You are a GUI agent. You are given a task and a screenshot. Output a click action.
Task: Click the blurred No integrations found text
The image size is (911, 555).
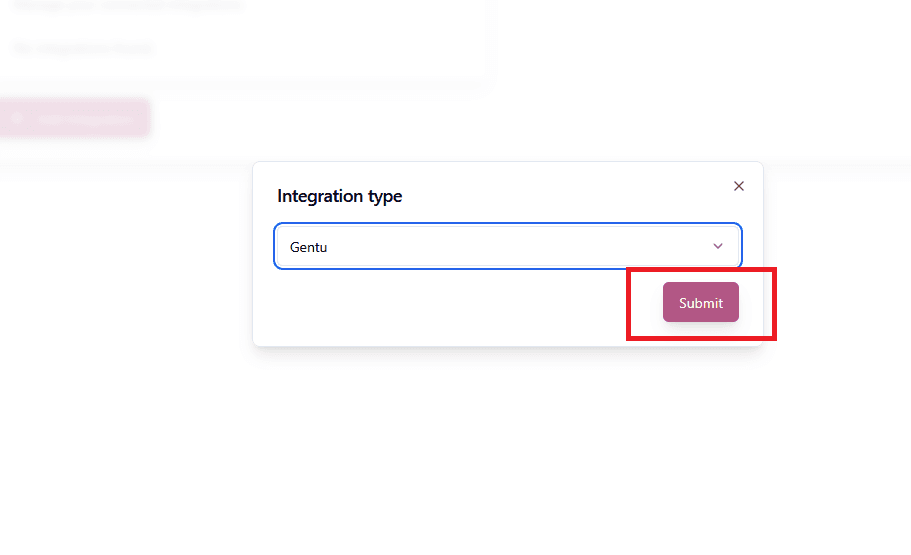click(83, 48)
